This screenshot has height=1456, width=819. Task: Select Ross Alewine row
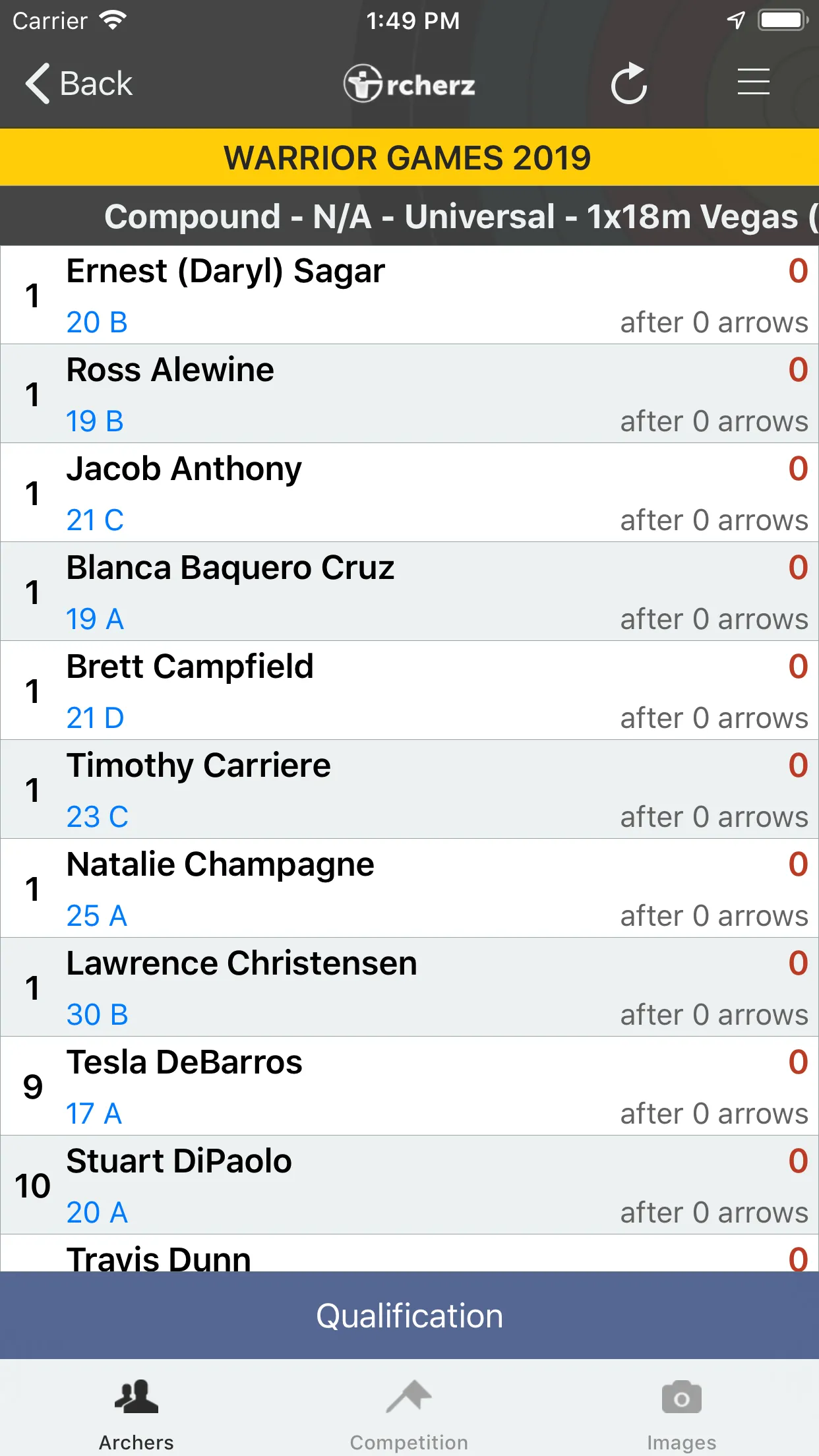(x=409, y=394)
